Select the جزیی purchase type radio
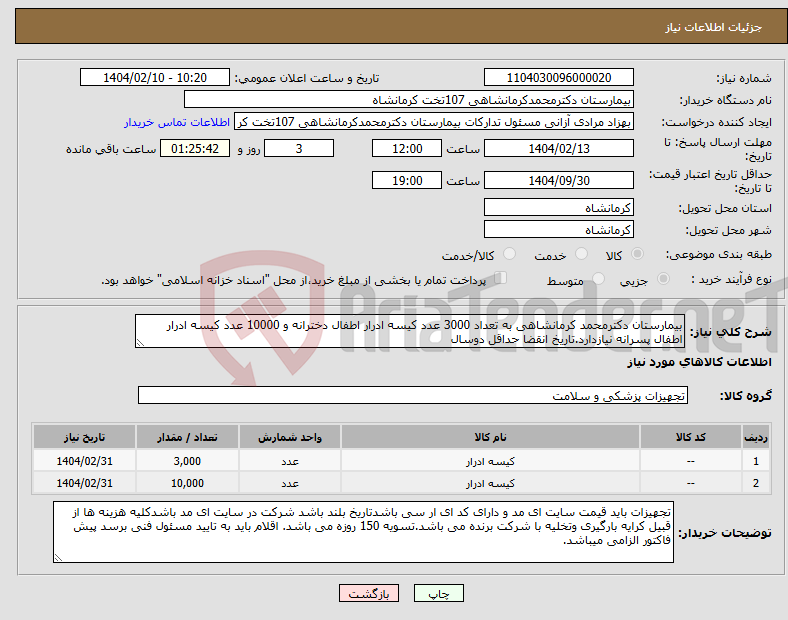This screenshot has width=788, height=620. coord(663,279)
